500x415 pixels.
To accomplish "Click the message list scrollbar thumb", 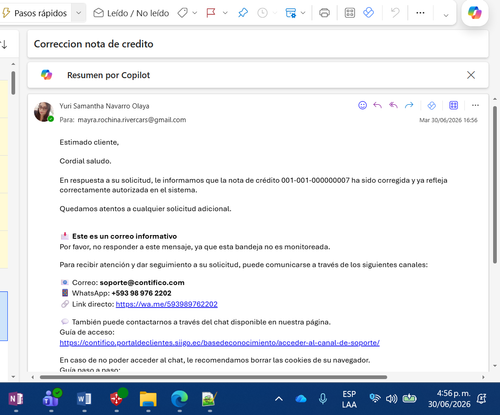I will point(13,83).
